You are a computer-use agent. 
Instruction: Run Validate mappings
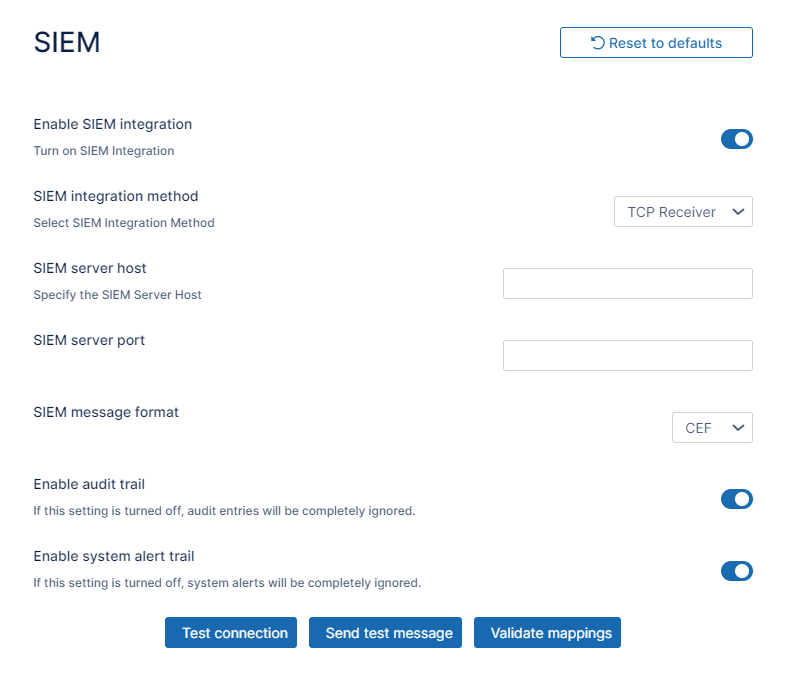[547, 633]
